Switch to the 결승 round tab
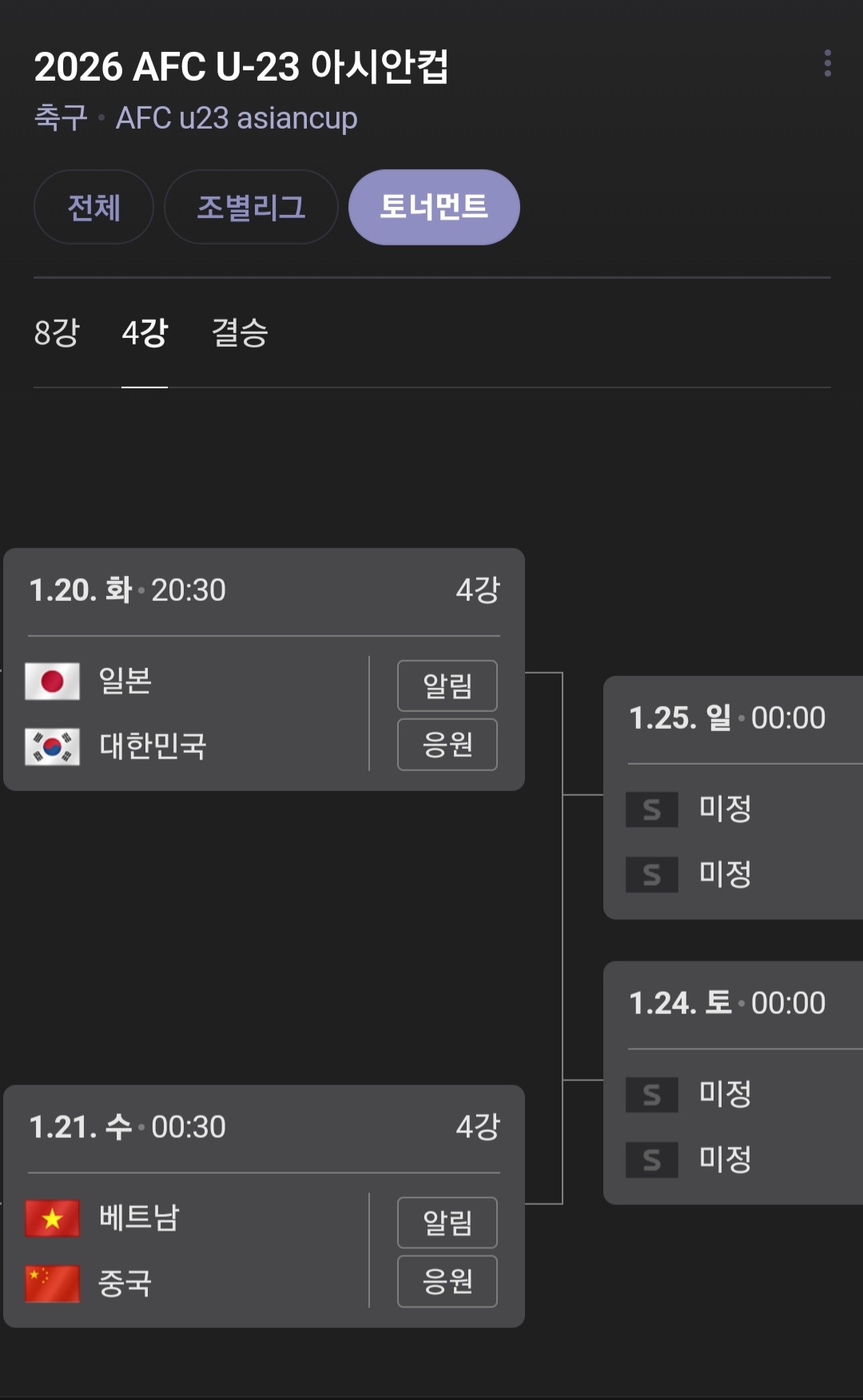The width and height of the screenshot is (863, 1400). [x=240, y=333]
